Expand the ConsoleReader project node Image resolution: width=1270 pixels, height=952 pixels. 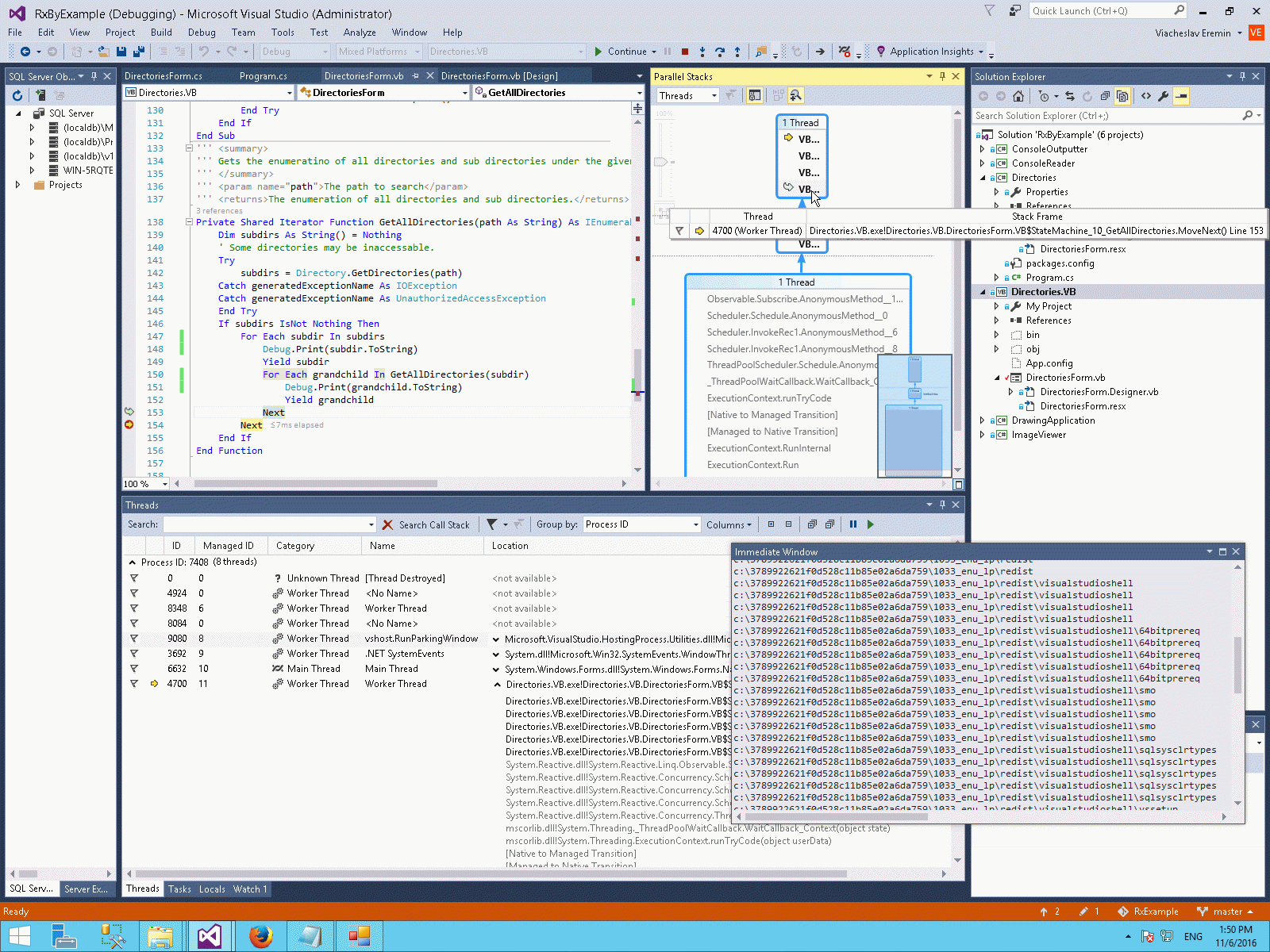coord(983,163)
